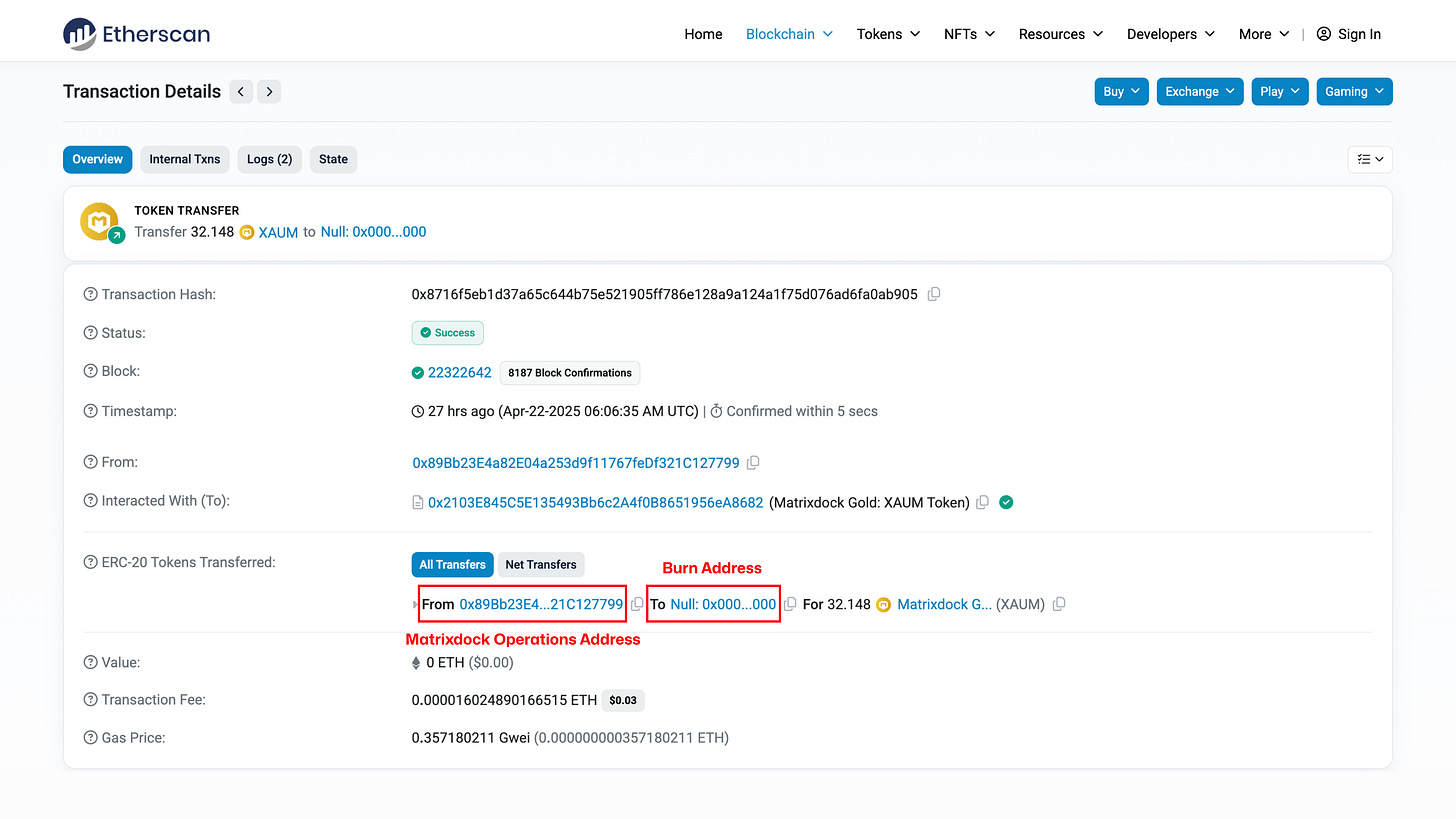This screenshot has height=819, width=1456.
Task: Copy the Null burn address in transfers
Action: coord(790,604)
